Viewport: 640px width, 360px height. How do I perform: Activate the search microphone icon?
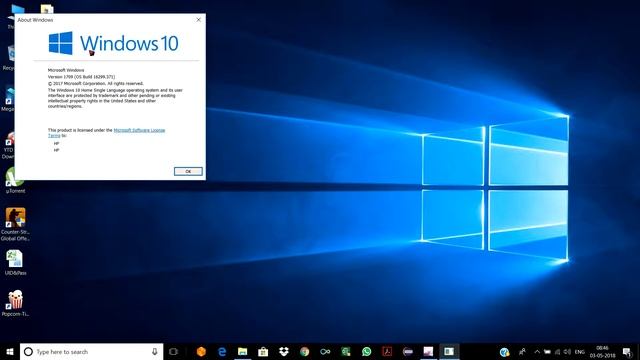pos(155,351)
